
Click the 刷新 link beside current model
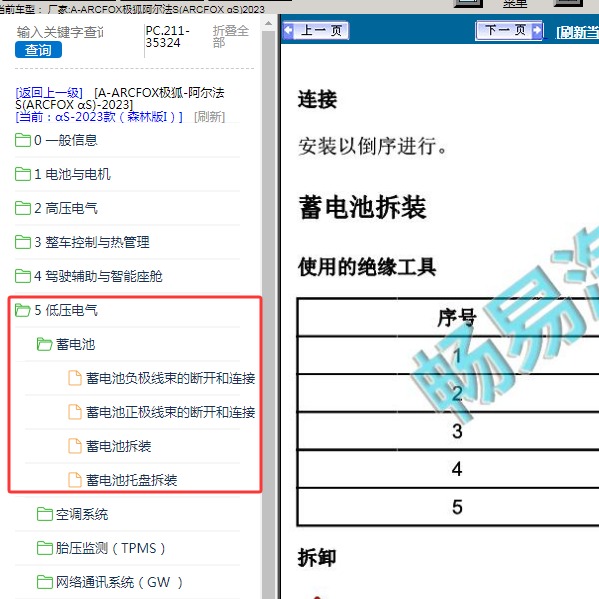pyautogui.click(x=209, y=117)
